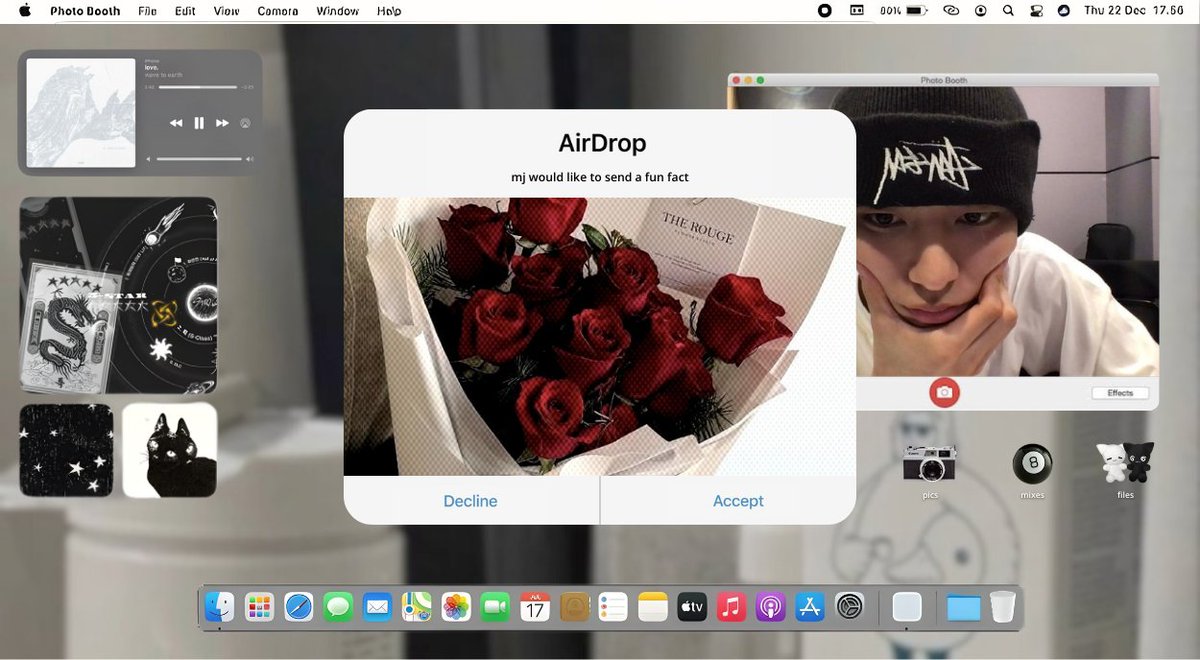Open Launchpad from the dock
Viewport: 1200px width, 660px height.
click(x=259, y=606)
